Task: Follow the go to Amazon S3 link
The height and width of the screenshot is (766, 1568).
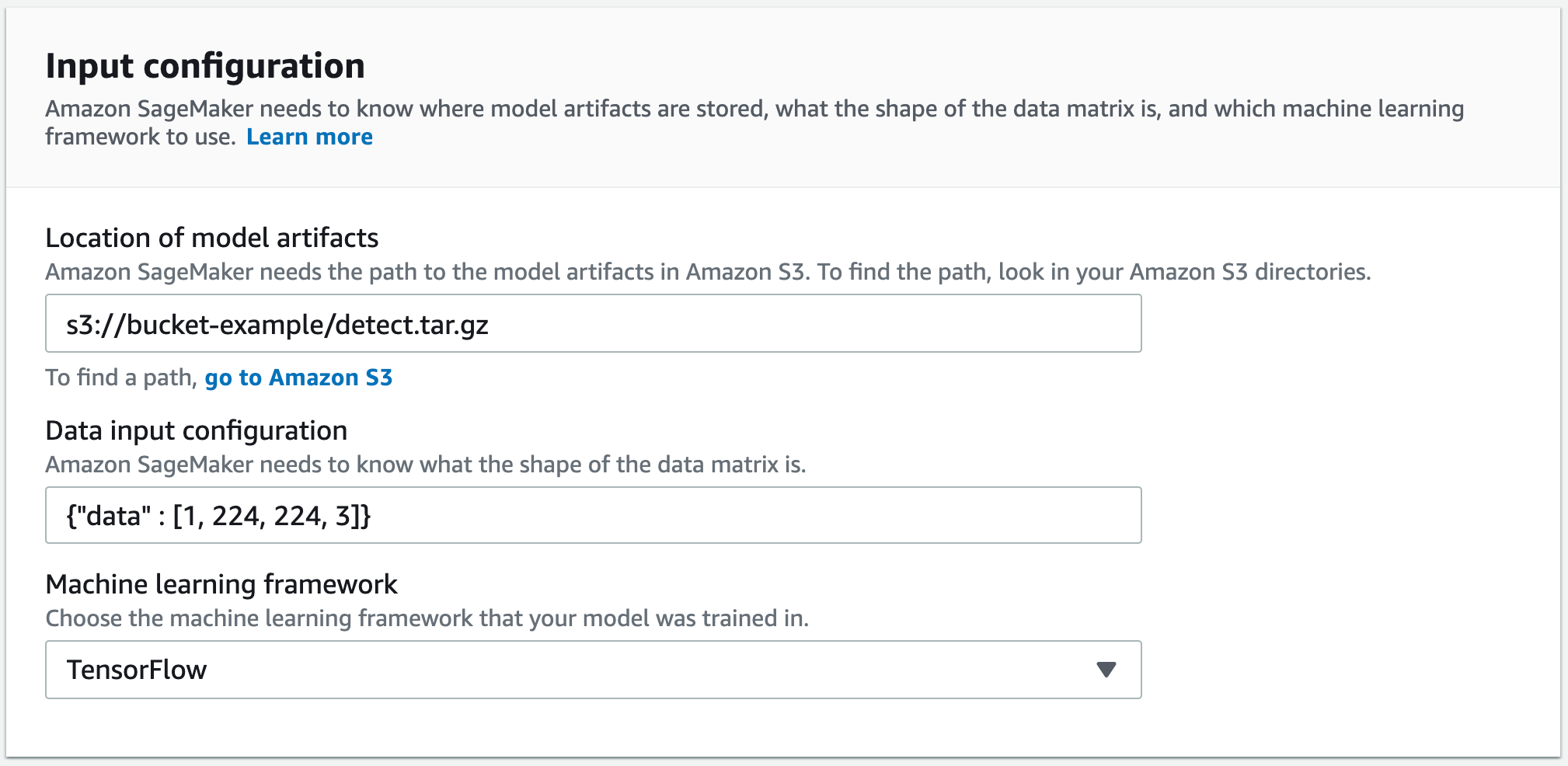Action: (298, 378)
